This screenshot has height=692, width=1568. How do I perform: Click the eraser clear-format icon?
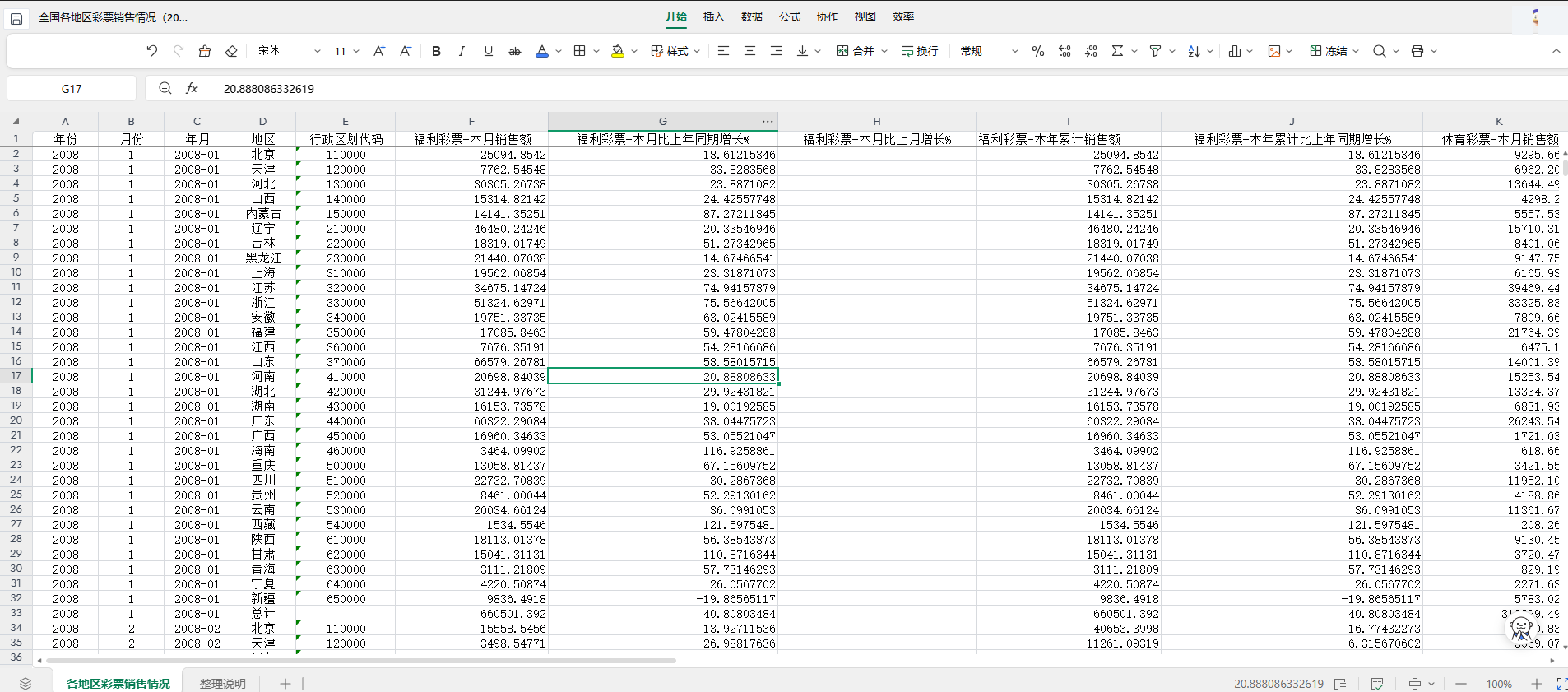(x=231, y=51)
